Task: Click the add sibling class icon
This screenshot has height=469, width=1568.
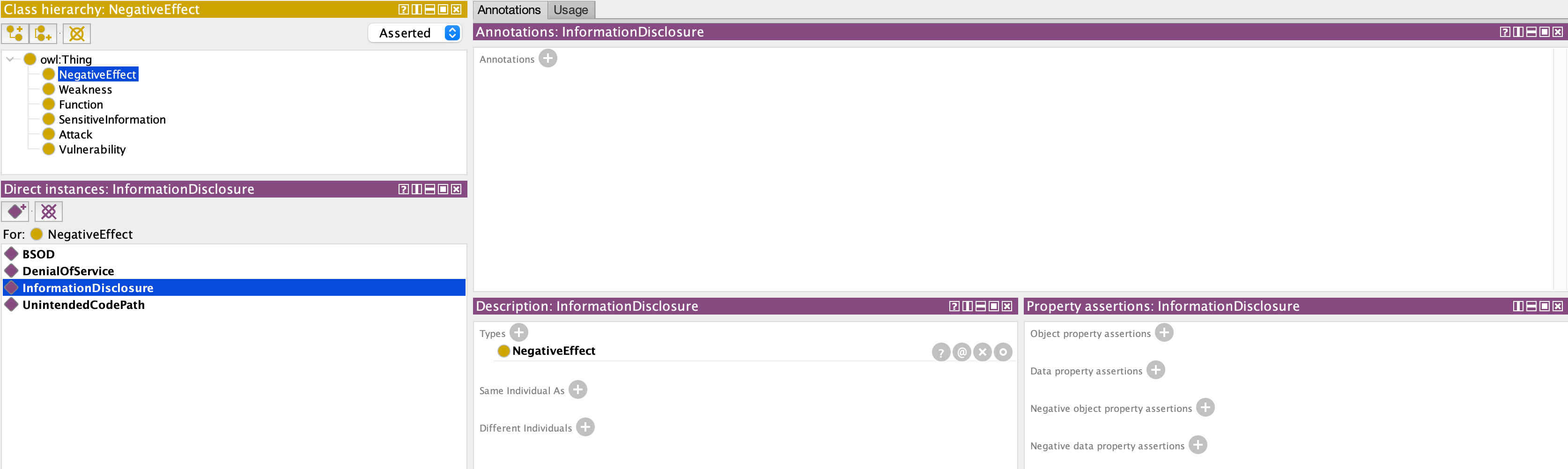Action: point(43,33)
